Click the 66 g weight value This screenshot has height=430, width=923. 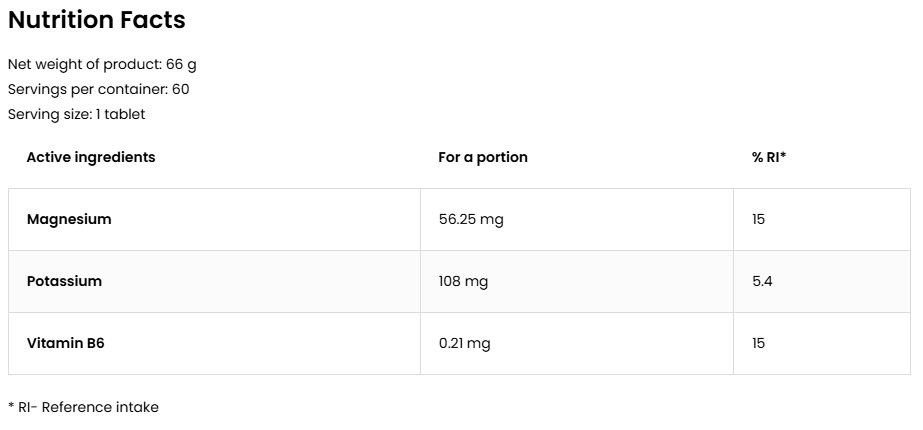click(x=181, y=64)
